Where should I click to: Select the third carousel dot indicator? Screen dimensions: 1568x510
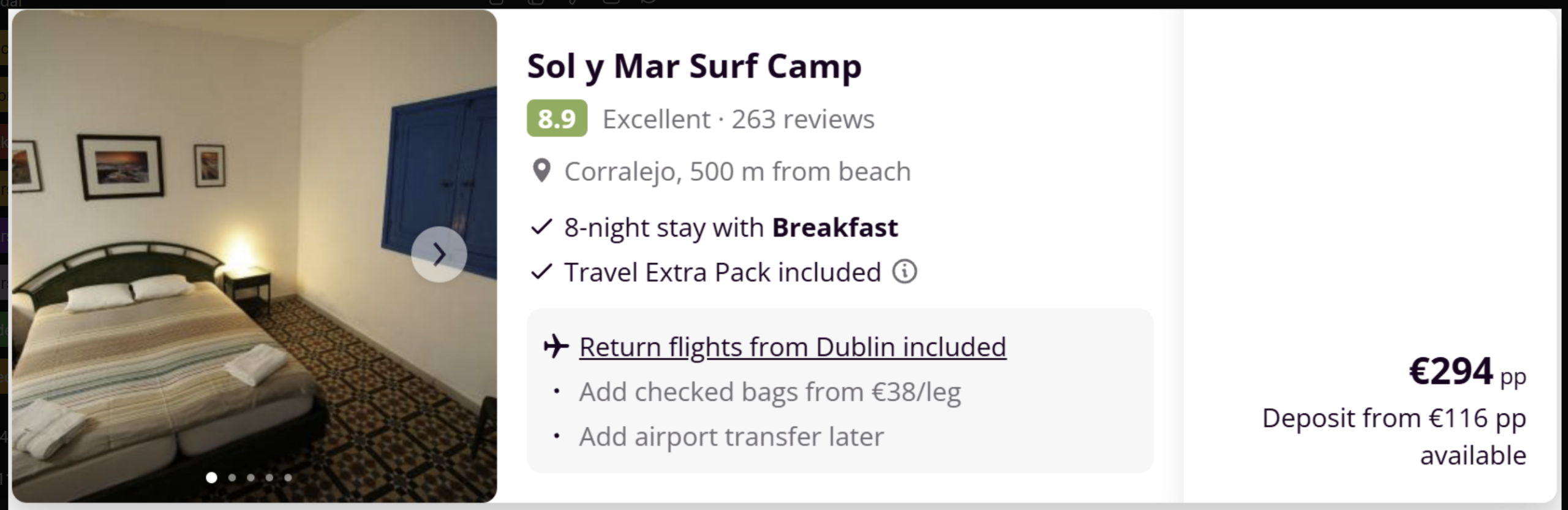coord(251,477)
